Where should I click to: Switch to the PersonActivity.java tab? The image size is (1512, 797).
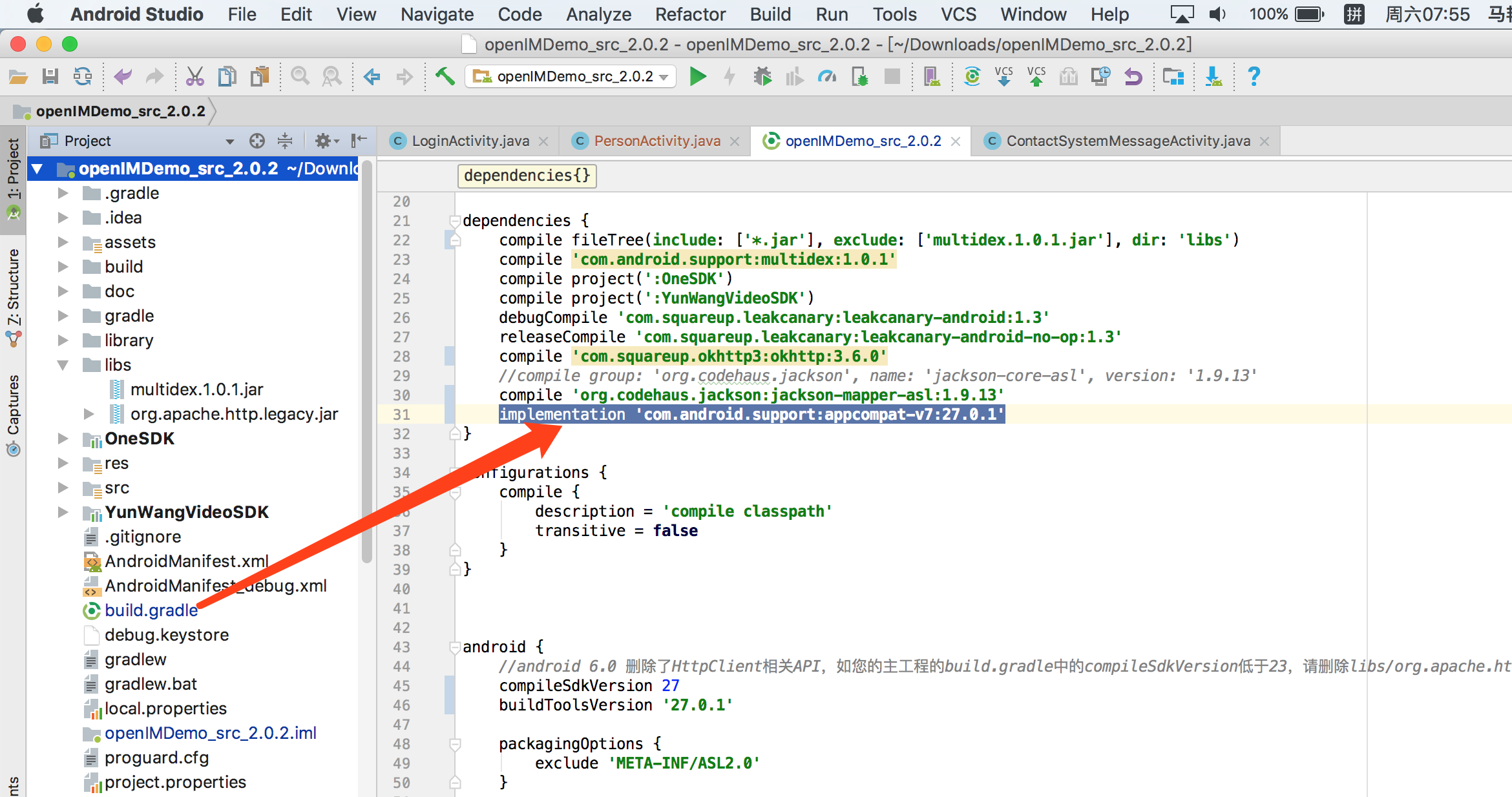pyautogui.click(x=656, y=141)
